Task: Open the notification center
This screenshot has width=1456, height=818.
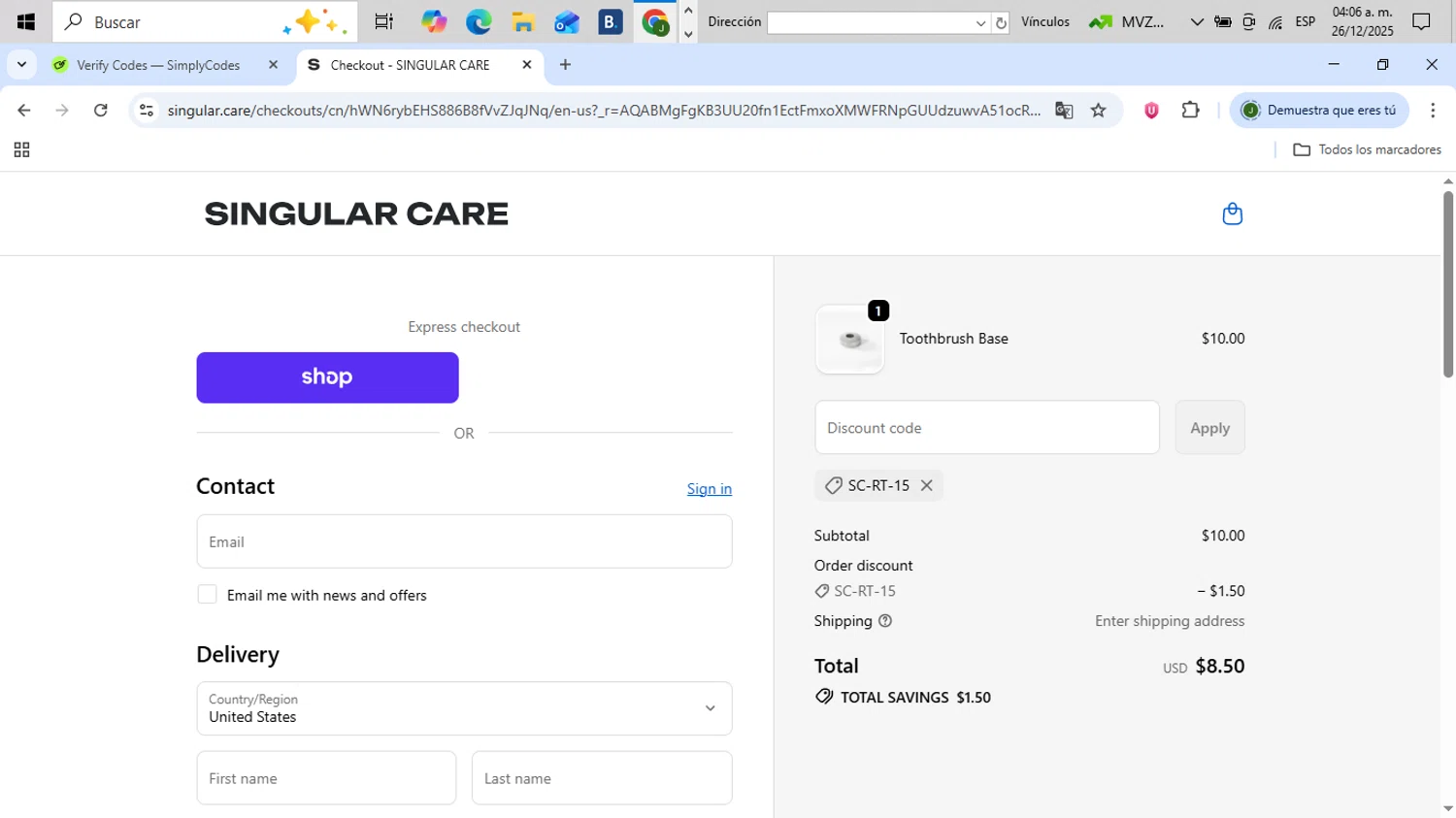Action: [x=1421, y=21]
